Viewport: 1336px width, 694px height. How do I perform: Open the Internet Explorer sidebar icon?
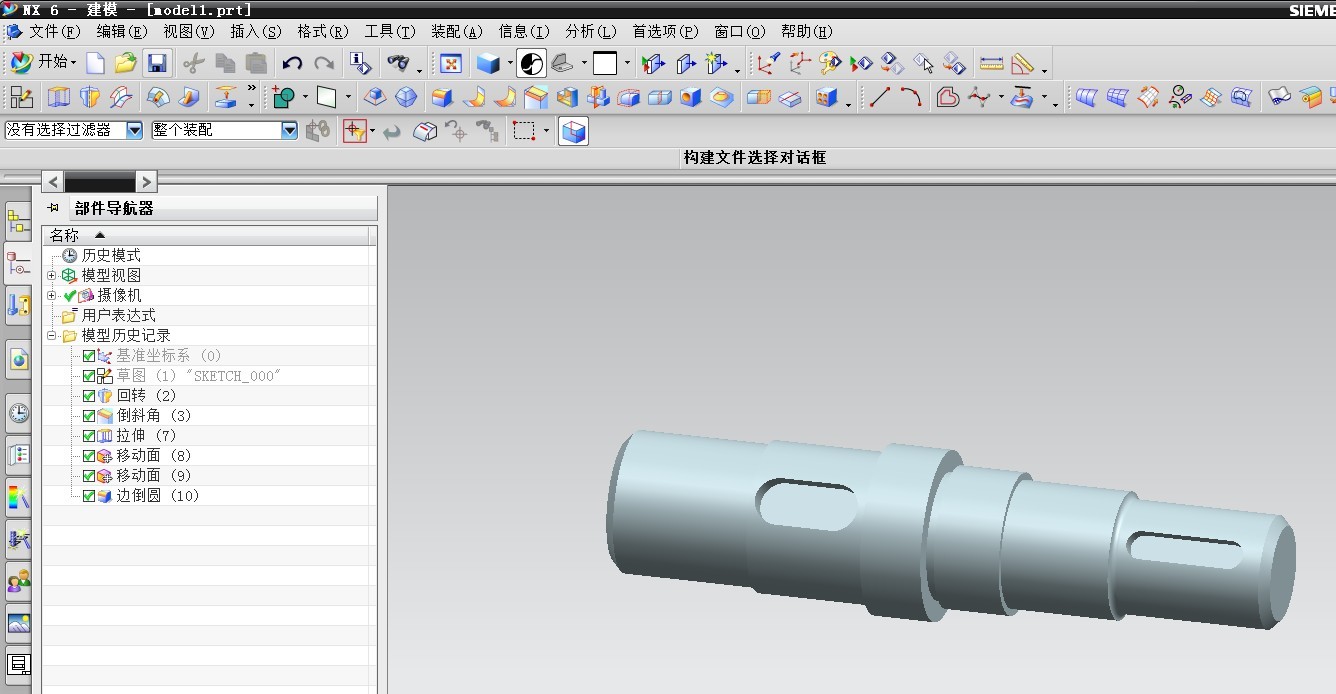(x=18, y=359)
